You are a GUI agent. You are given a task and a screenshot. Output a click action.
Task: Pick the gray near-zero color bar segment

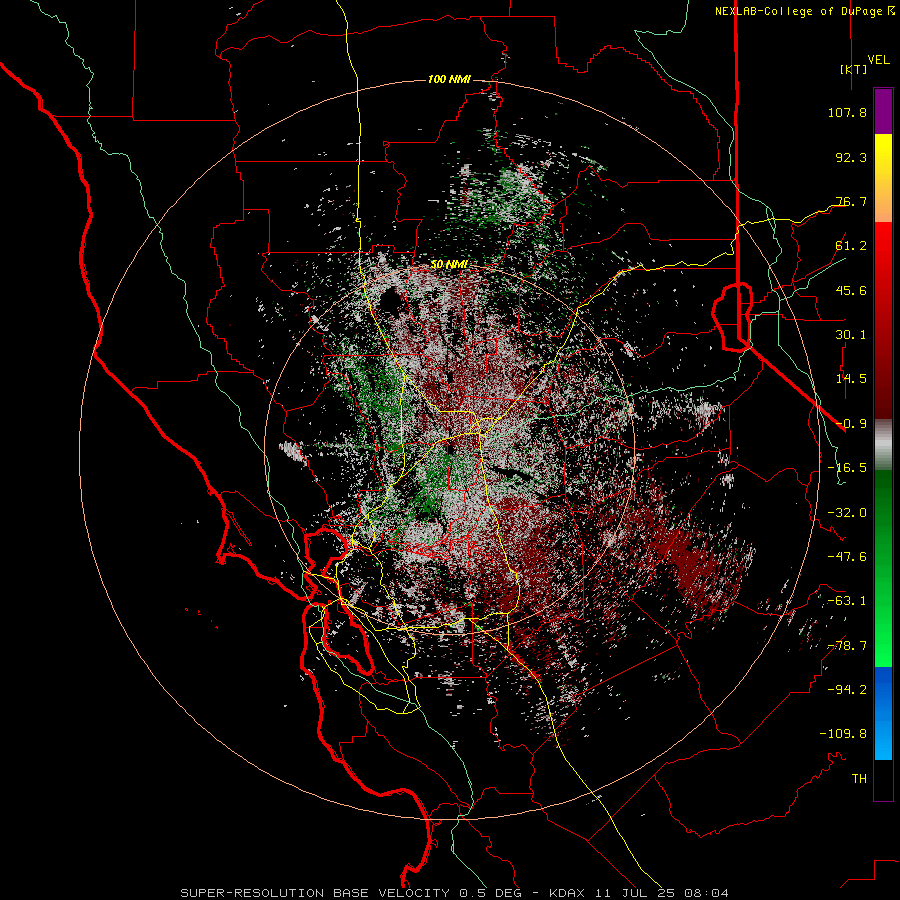(x=883, y=445)
